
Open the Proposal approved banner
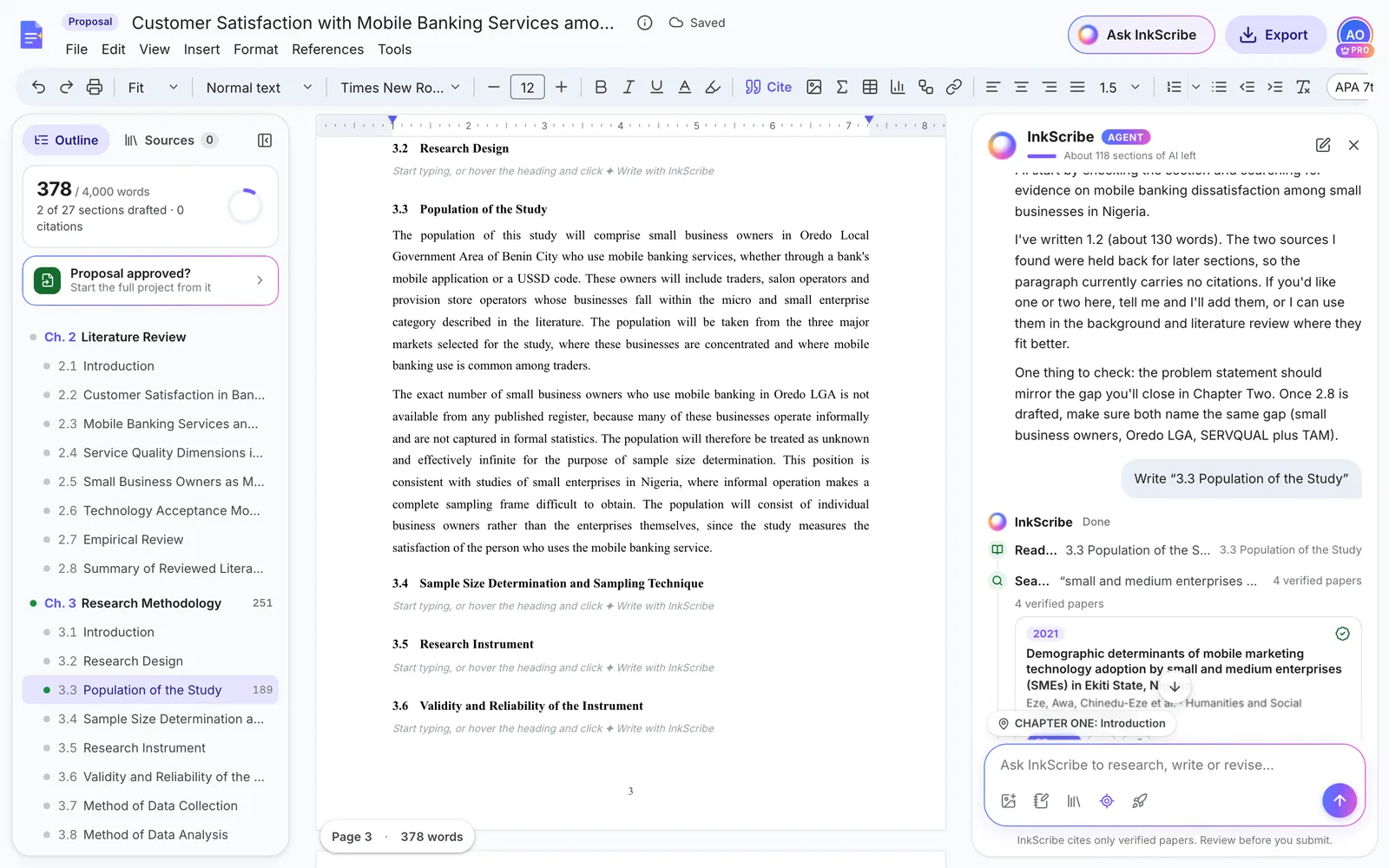(x=150, y=280)
